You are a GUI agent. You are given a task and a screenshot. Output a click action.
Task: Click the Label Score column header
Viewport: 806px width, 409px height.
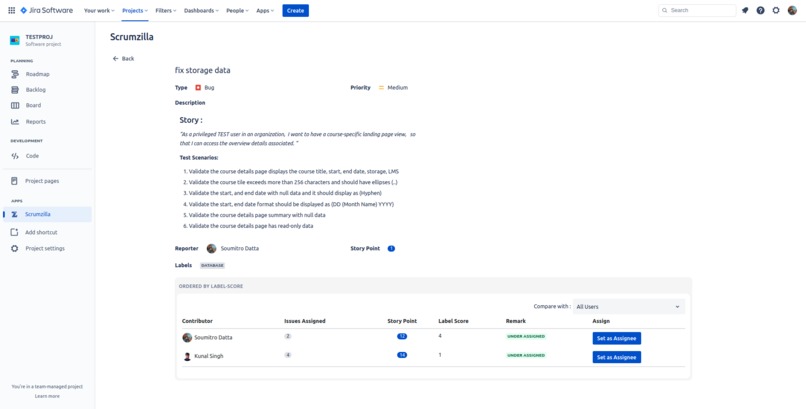click(453, 321)
